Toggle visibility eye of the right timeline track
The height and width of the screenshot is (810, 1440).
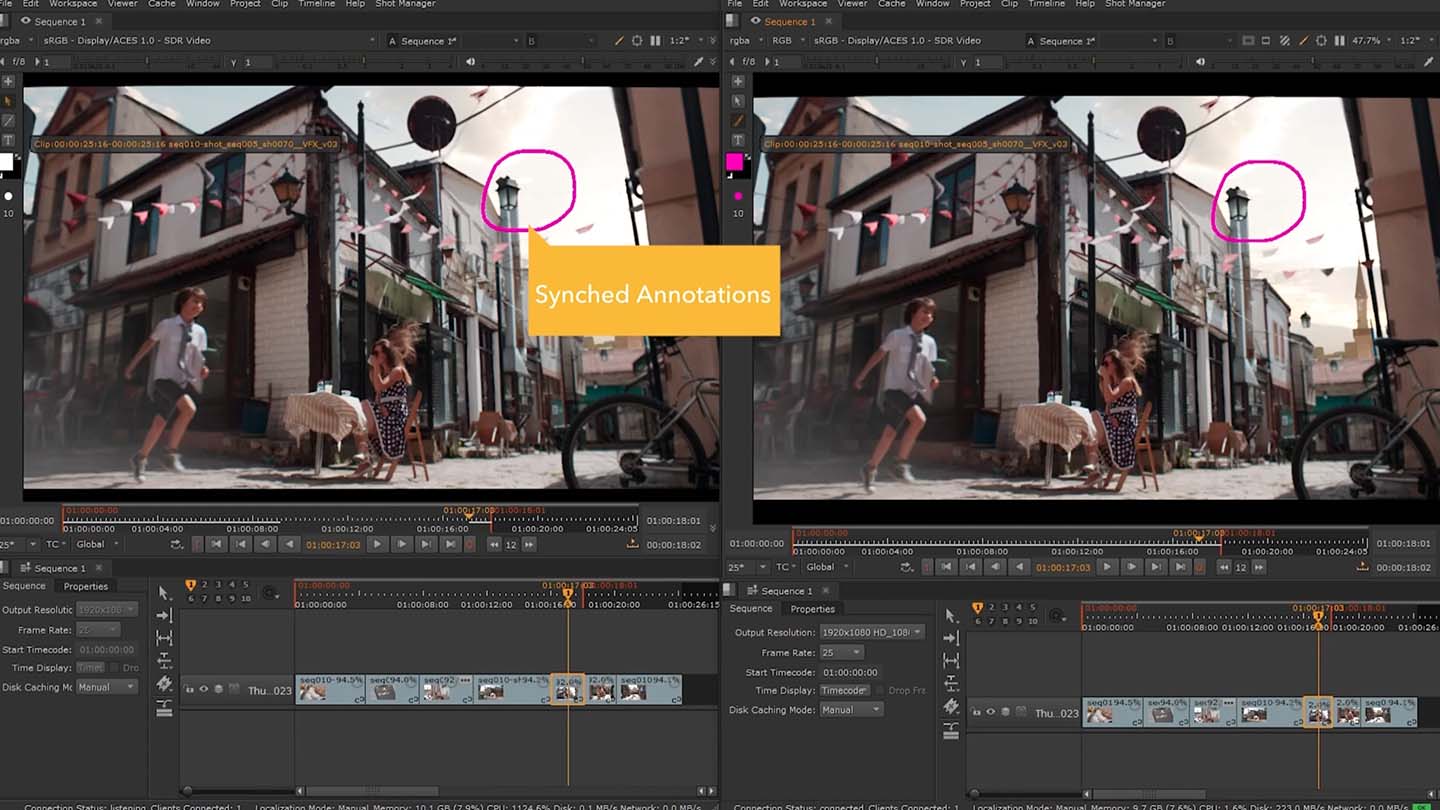click(991, 713)
